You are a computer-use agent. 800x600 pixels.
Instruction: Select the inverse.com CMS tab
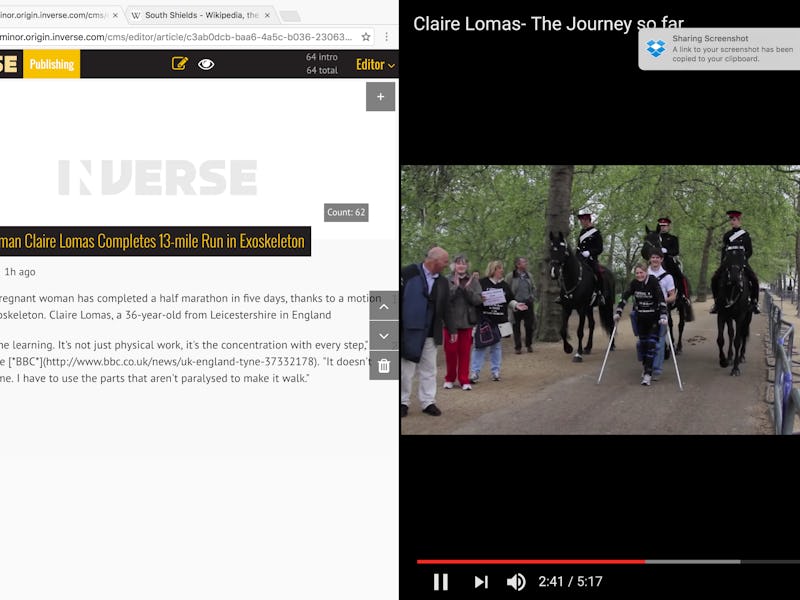pyautogui.click(x=56, y=15)
